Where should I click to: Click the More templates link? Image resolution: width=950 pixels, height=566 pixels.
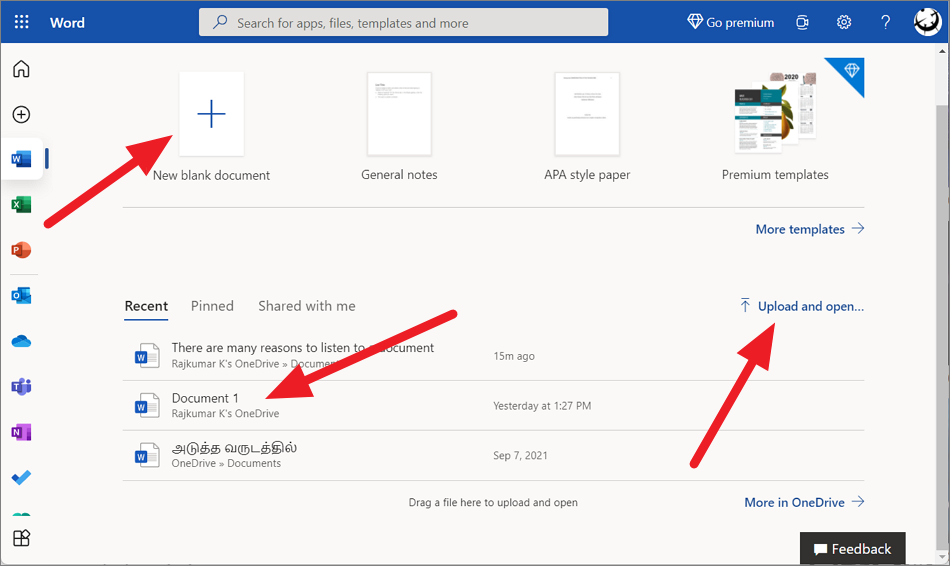[809, 229]
